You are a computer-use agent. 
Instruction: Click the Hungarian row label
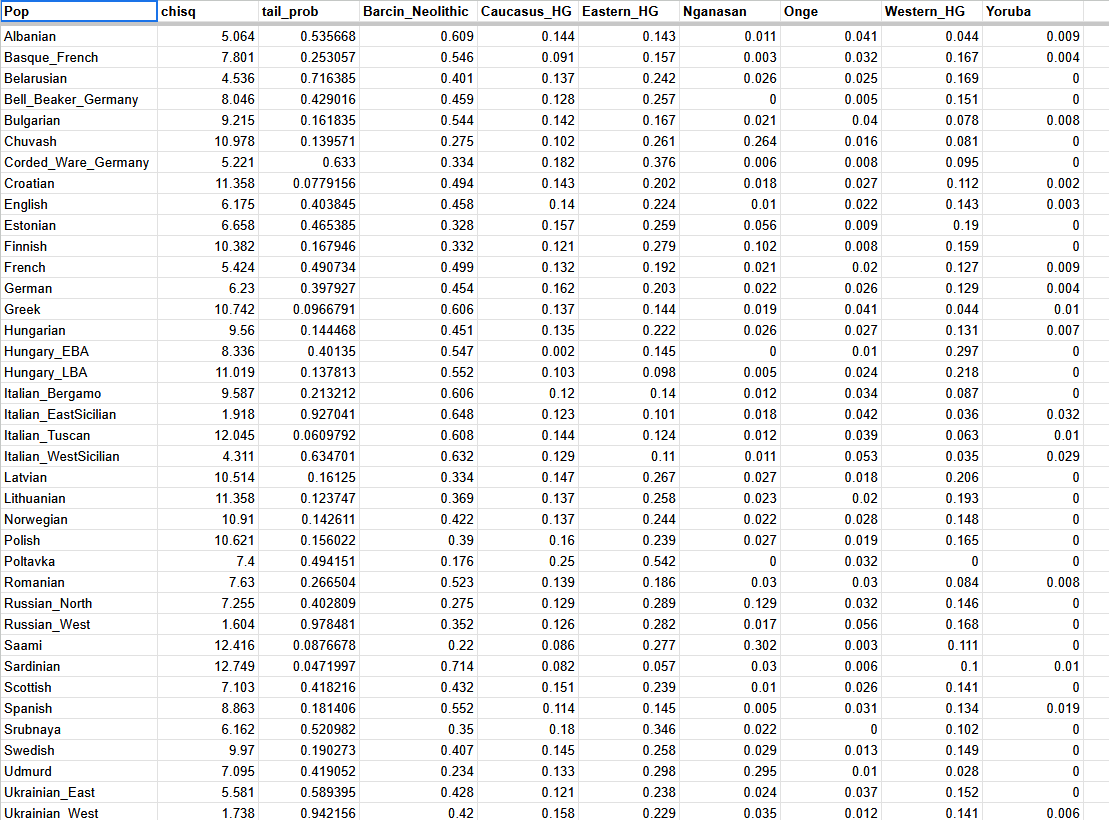(35, 330)
